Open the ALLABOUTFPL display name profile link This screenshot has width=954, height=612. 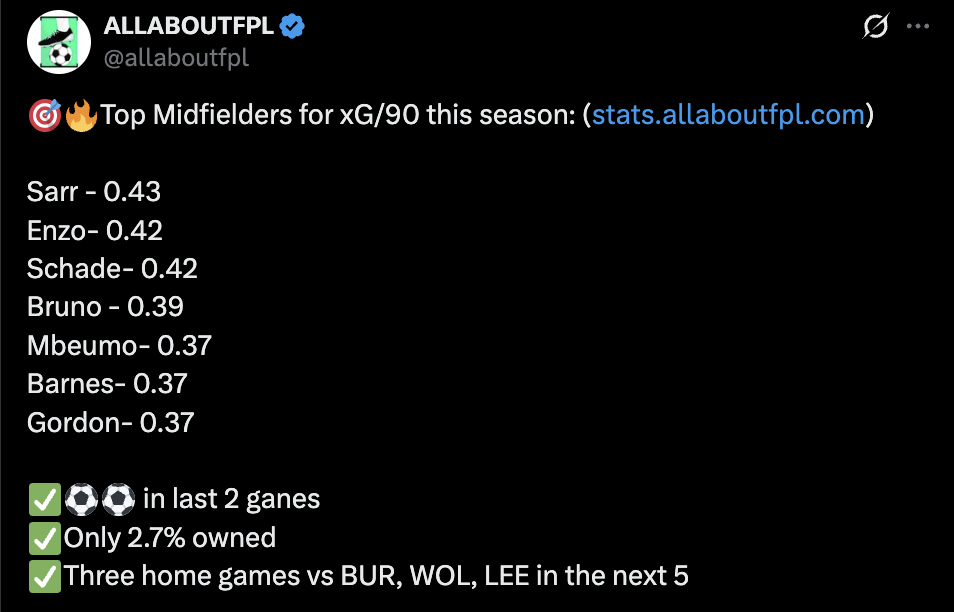pyautogui.click(x=188, y=28)
